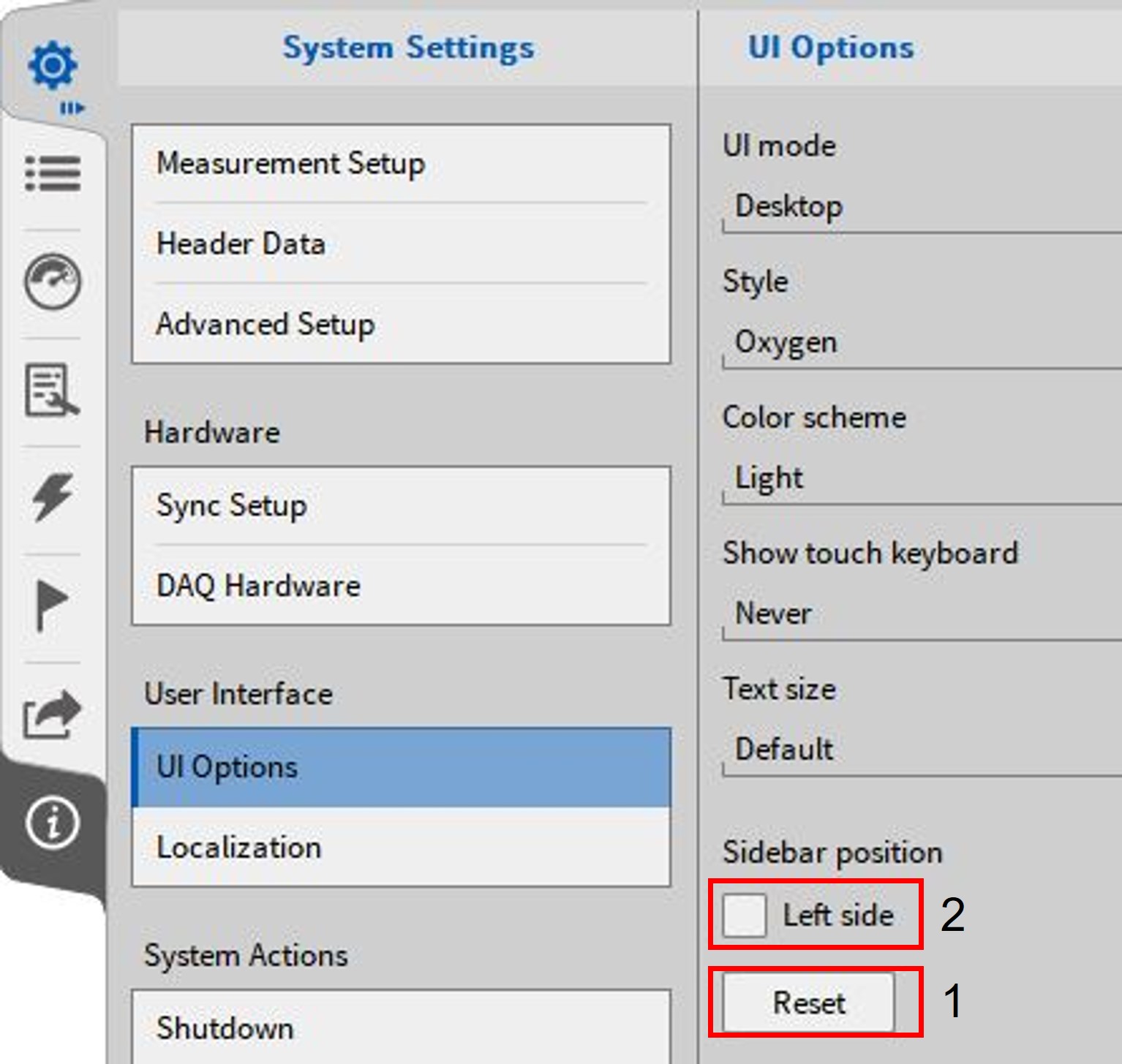The image size is (1122, 1064).
Task: Select Measurement Setup menu entry
Action: tap(401, 163)
